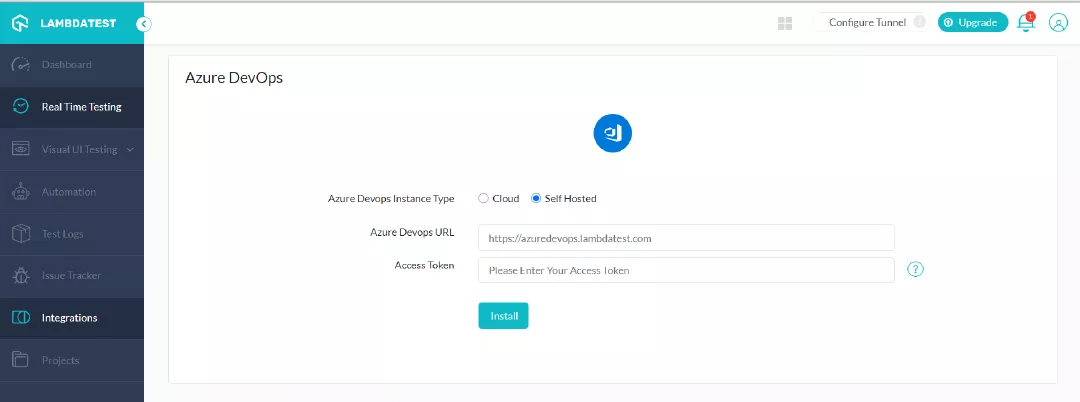Viewport: 1080px width, 402px height.
Task: Open notifications bell icon
Action: coord(1026,23)
